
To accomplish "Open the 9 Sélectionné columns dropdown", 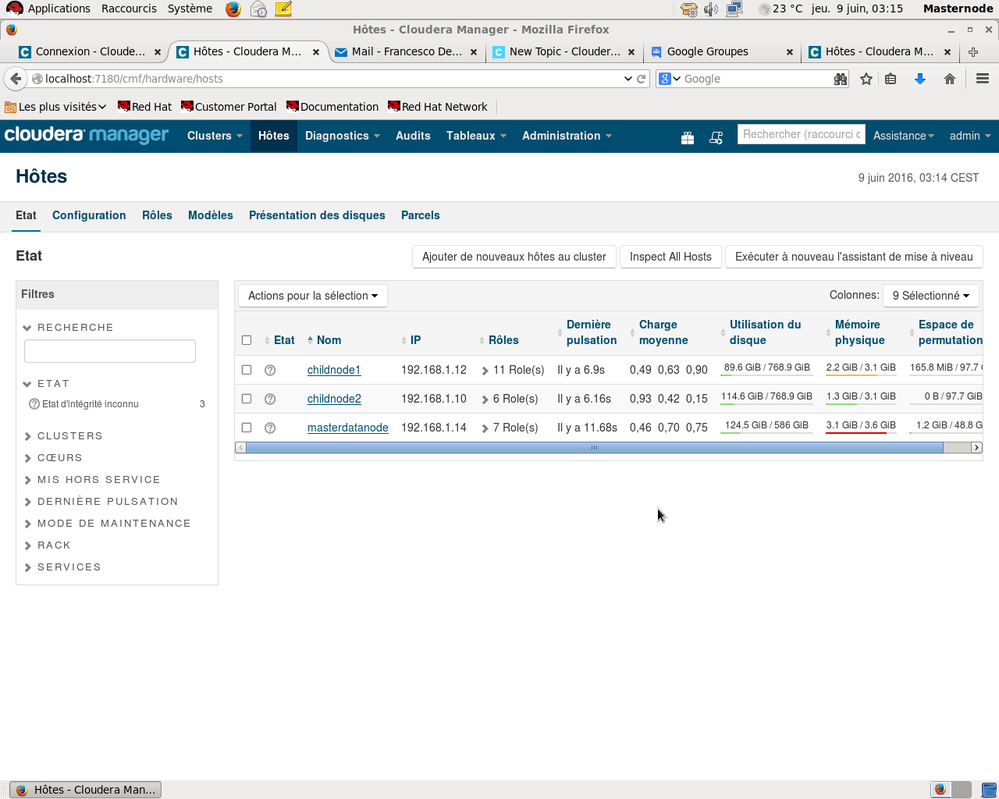I will 931,296.
